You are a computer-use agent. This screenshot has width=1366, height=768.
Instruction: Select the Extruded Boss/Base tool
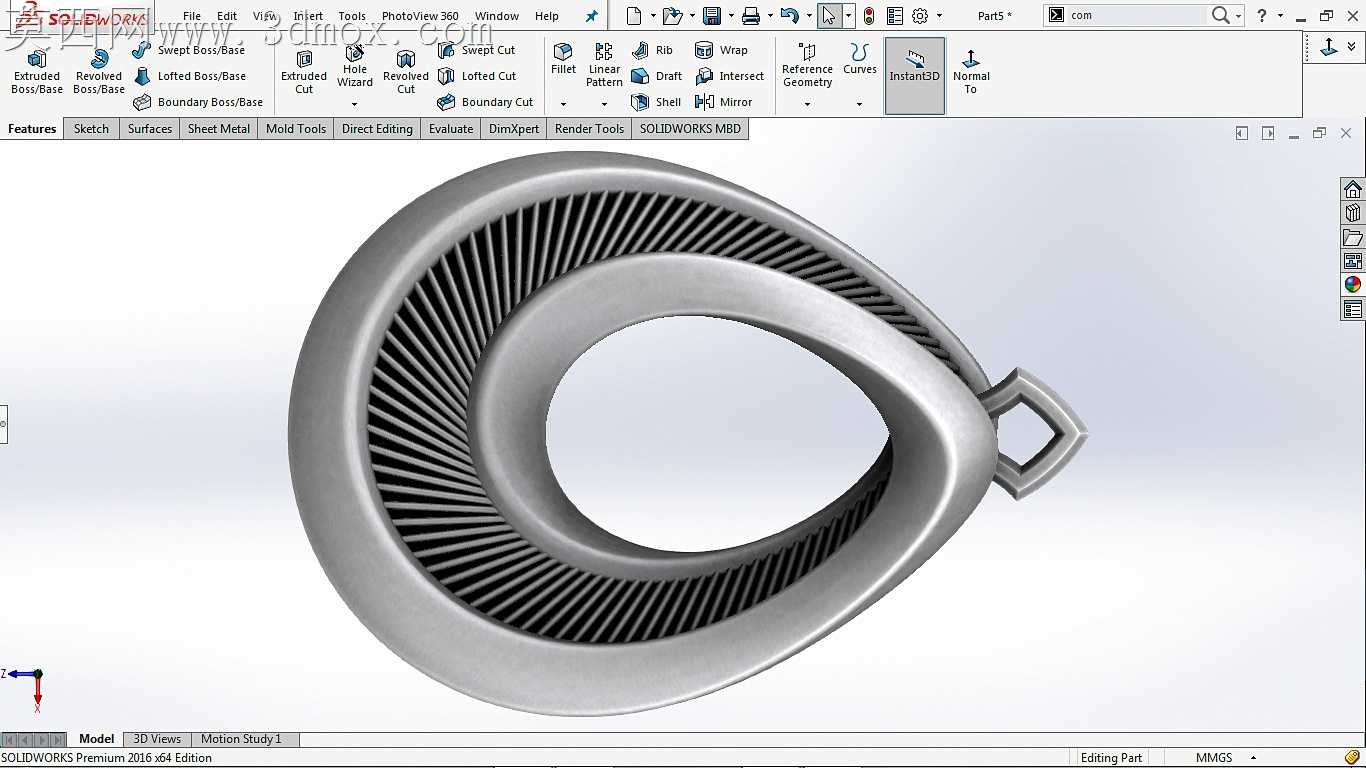pyautogui.click(x=37, y=72)
